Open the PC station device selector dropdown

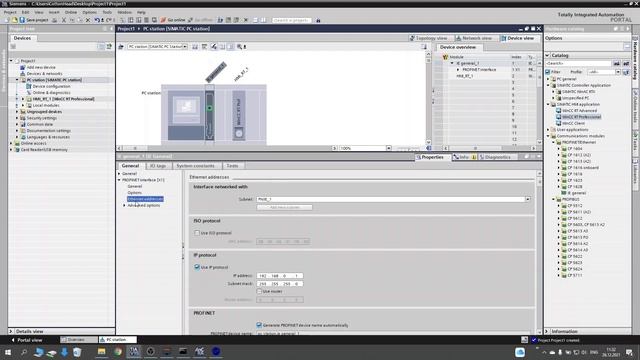[x=185, y=47]
